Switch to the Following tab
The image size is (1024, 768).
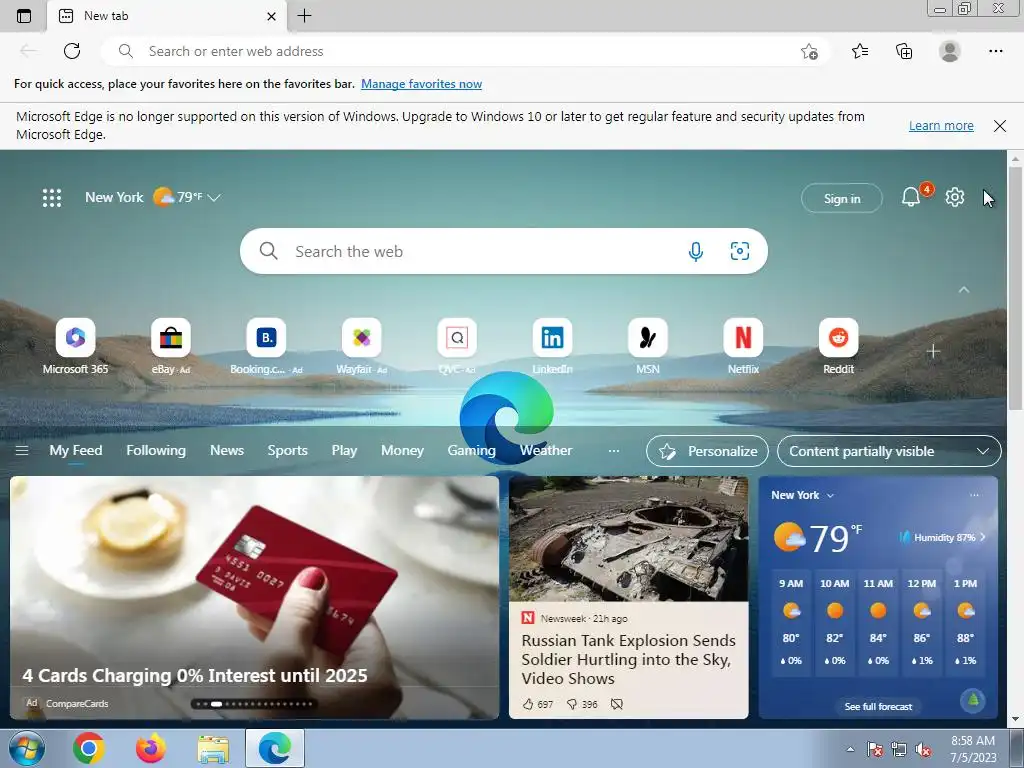(156, 451)
